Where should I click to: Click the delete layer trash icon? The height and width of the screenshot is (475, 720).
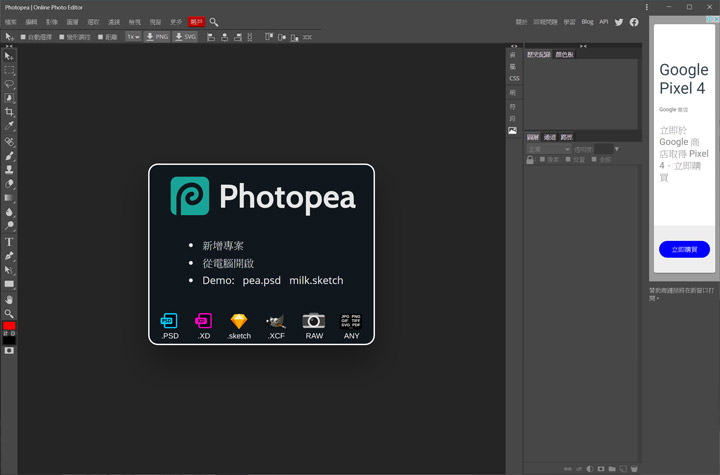634,469
